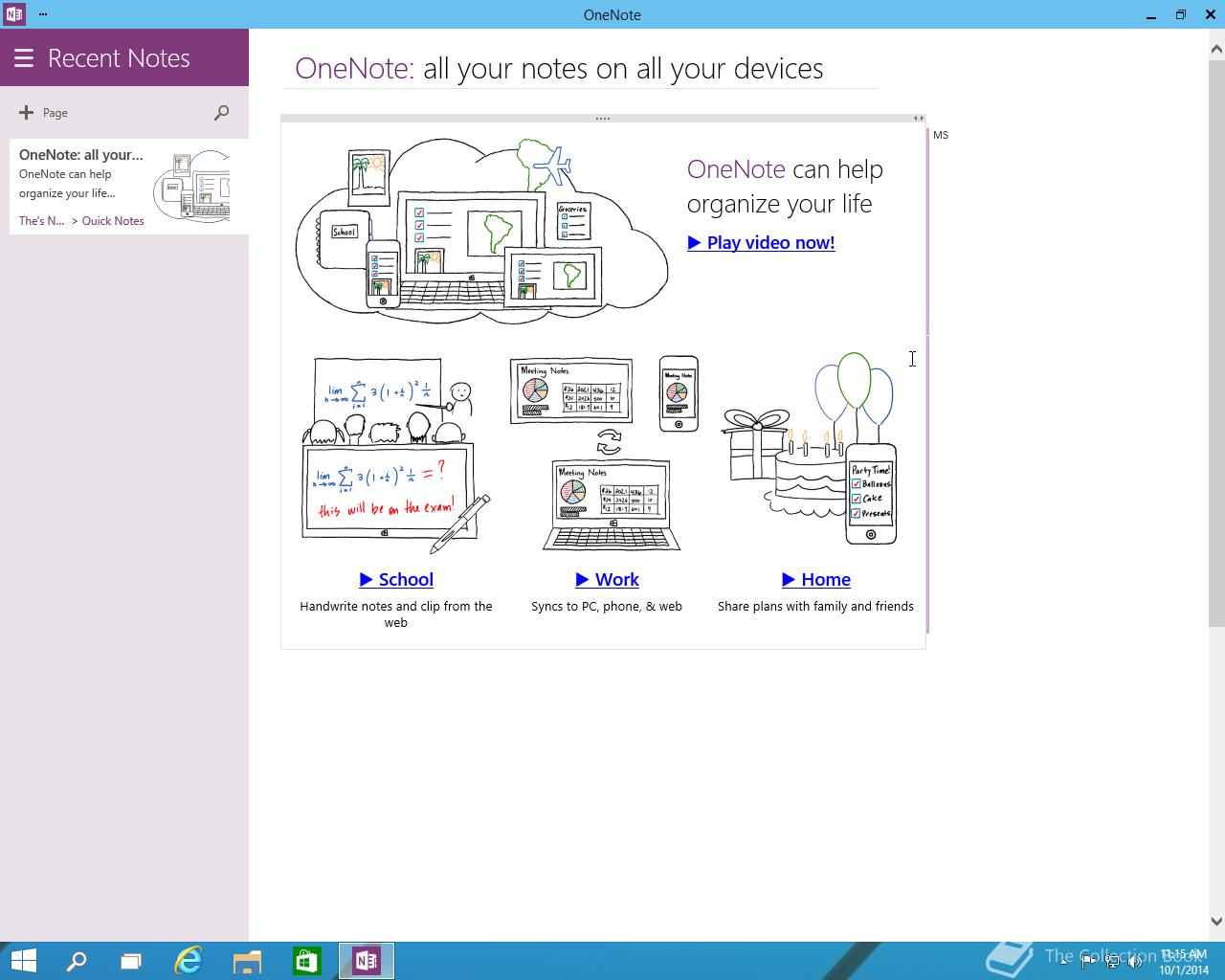
Task: Open the title bar ellipsis menu
Action: (43, 14)
